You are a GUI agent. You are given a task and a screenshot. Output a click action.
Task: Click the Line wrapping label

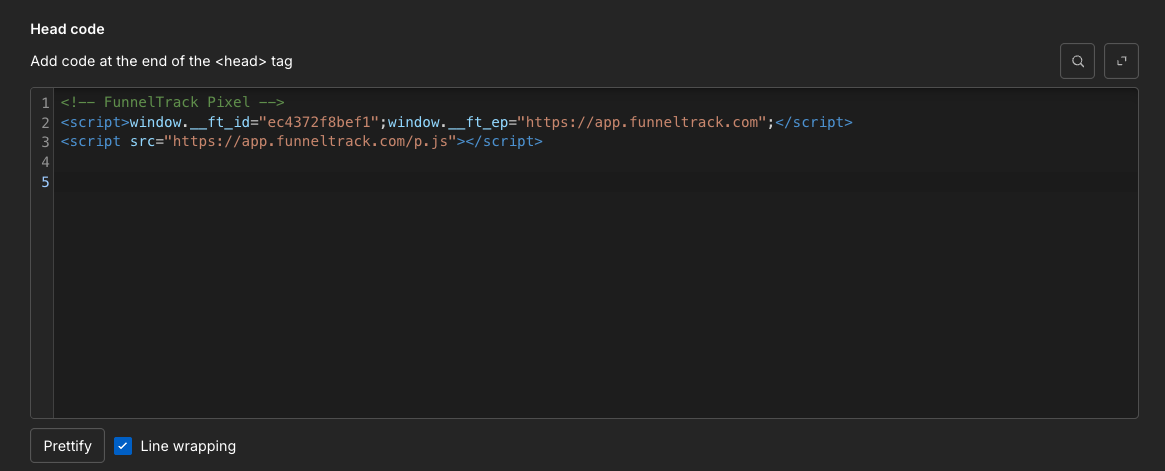(x=188, y=446)
